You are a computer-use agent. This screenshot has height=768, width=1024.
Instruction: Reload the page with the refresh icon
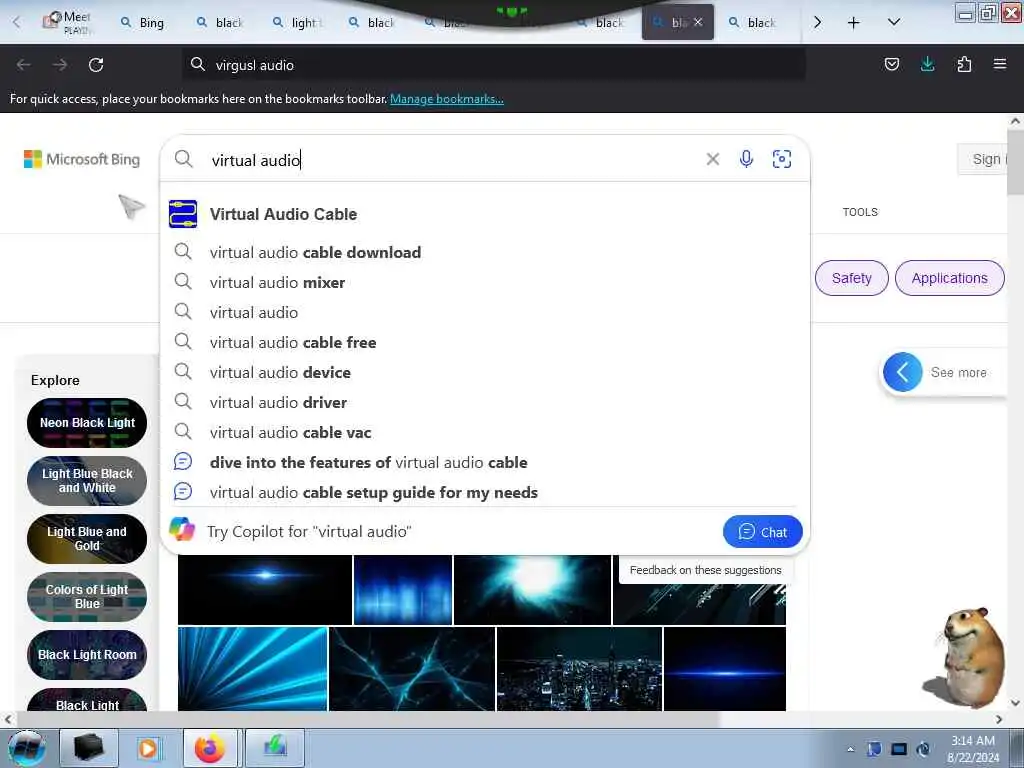[96, 65]
